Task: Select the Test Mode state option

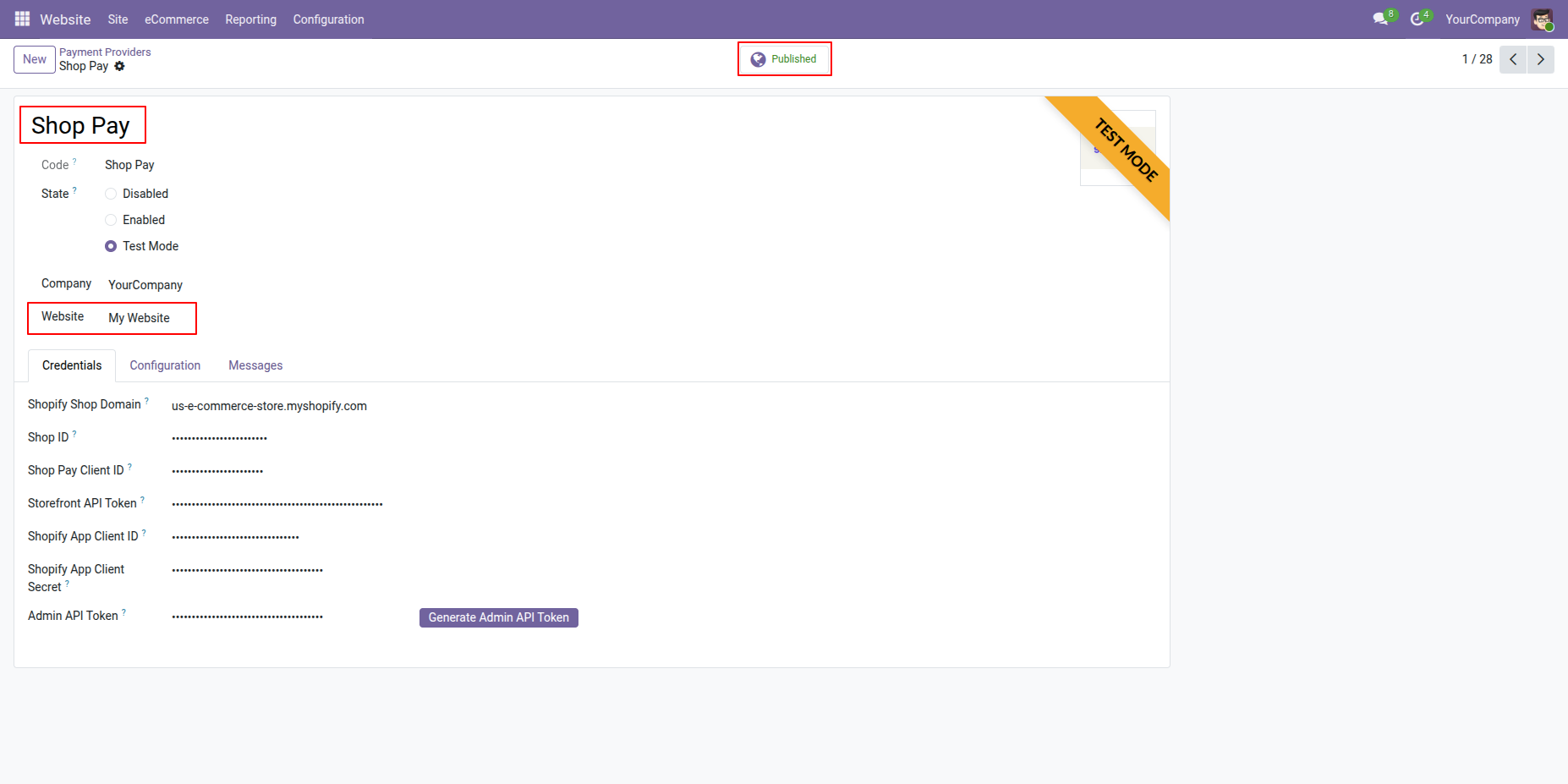Action: [x=111, y=246]
